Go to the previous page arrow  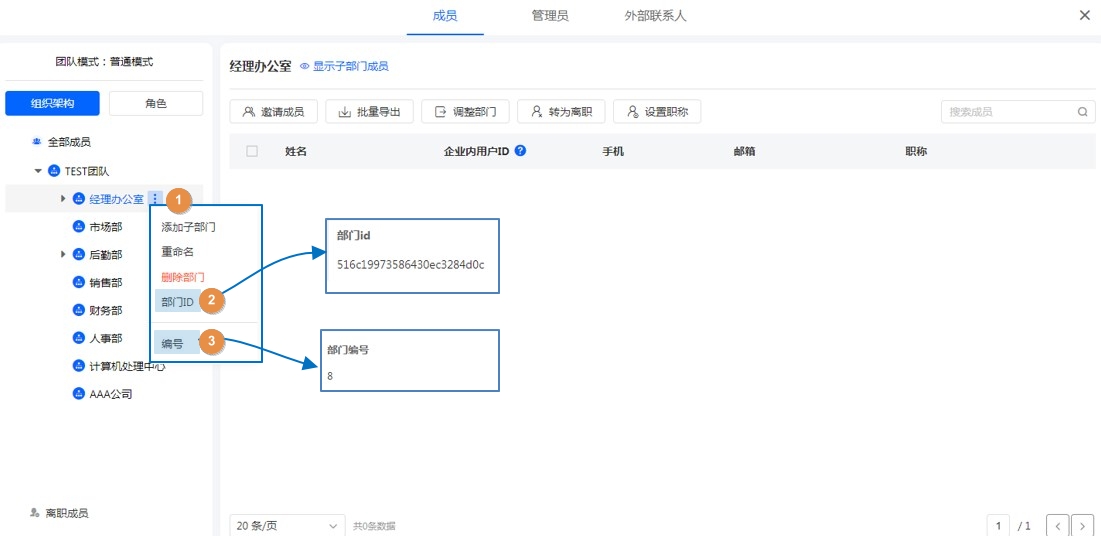click(x=1057, y=526)
